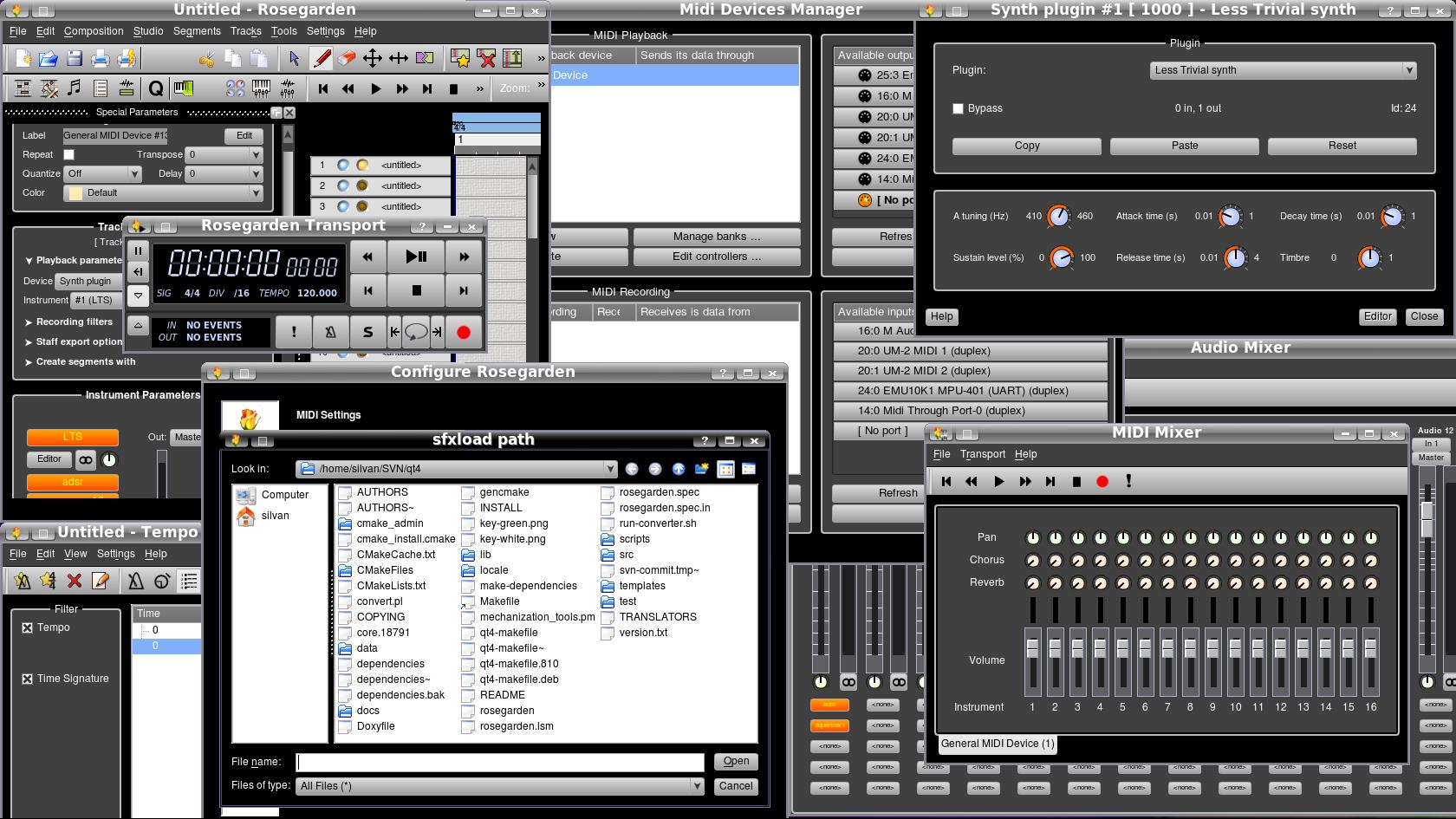This screenshot has width=1456, height=819.
Task: Click Cancel in sfxload path dialog
Action: click(736, 786)
